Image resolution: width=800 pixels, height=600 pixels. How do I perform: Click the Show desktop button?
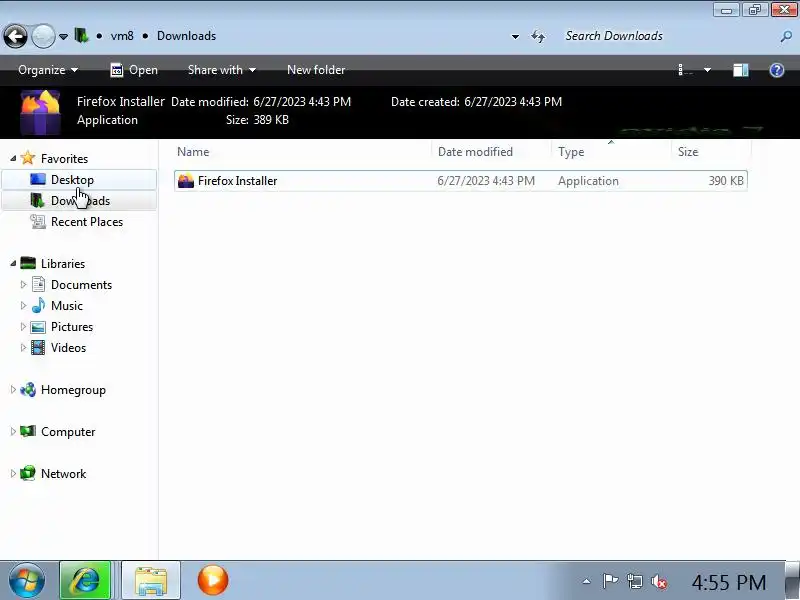click(x=792, y=580)
